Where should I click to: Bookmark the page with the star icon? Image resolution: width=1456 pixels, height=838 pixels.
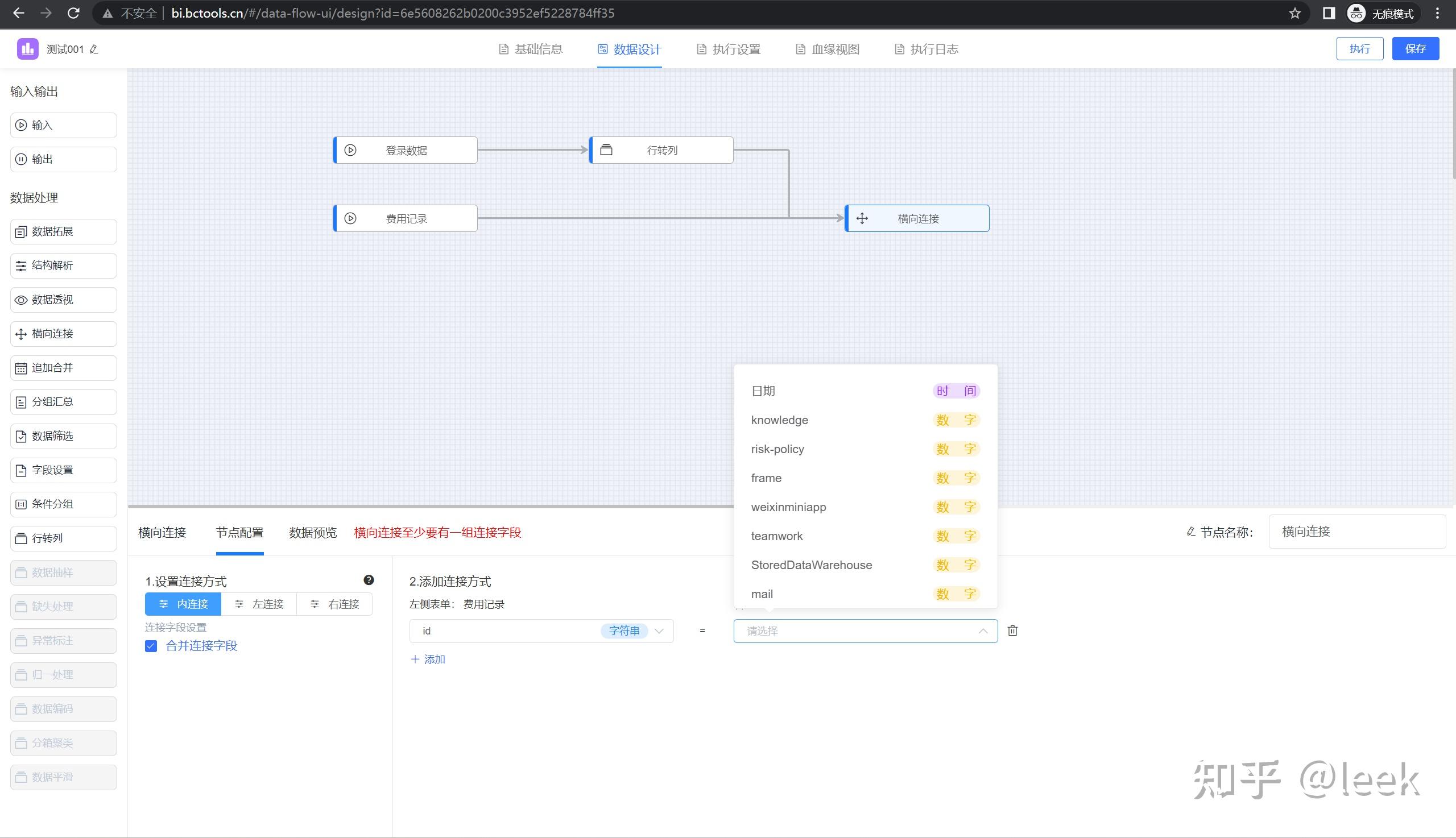tap(1295, 13)
